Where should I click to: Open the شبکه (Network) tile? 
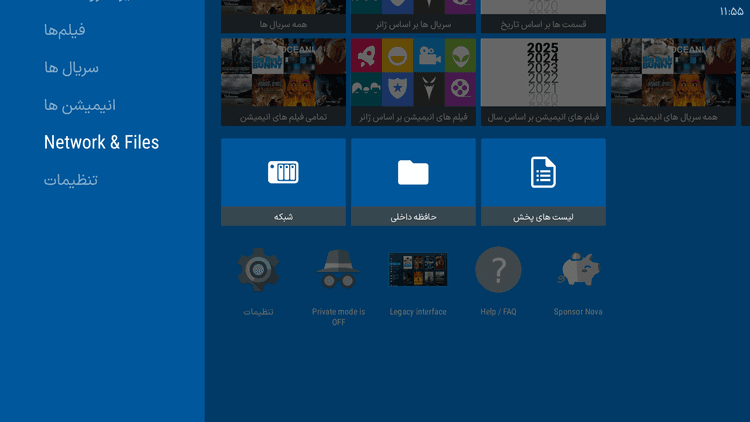coord(283,182)
